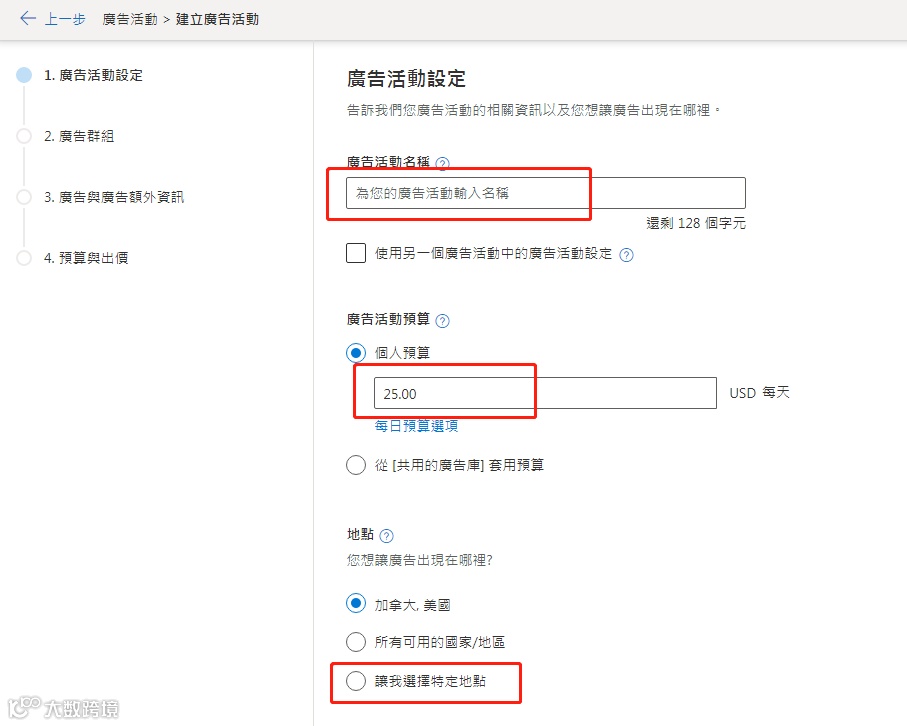
Task: Click step 1 circle indicator in sidebar
Action: click(24, 75)
